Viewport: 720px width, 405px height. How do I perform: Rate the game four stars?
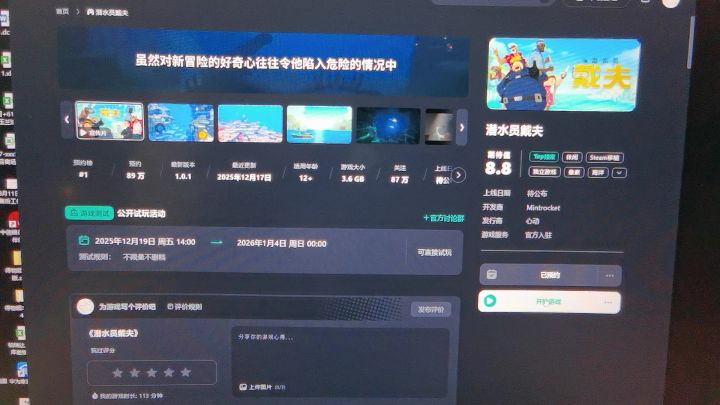169,372
